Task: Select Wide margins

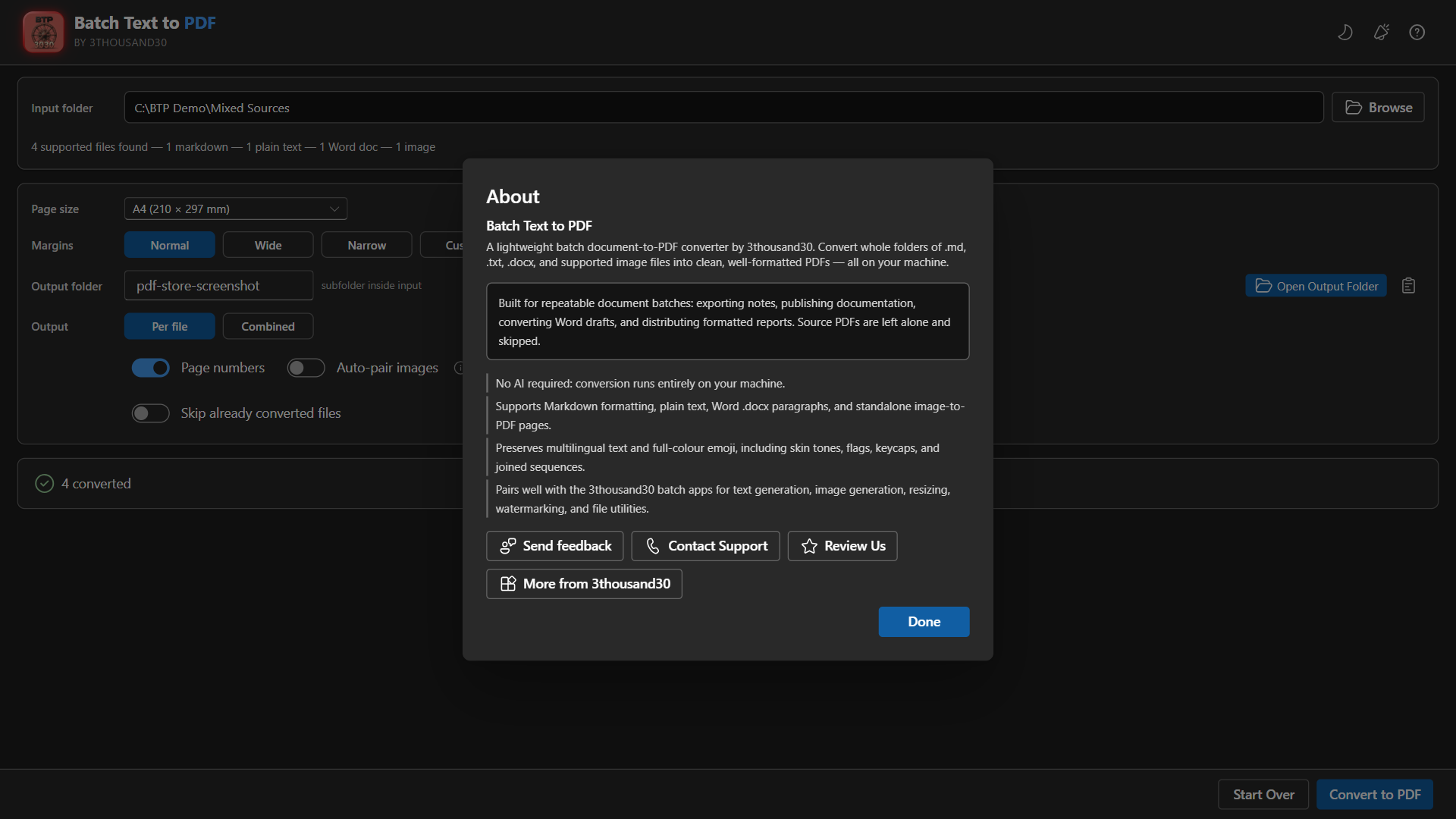Action: [x=268, y=245]
